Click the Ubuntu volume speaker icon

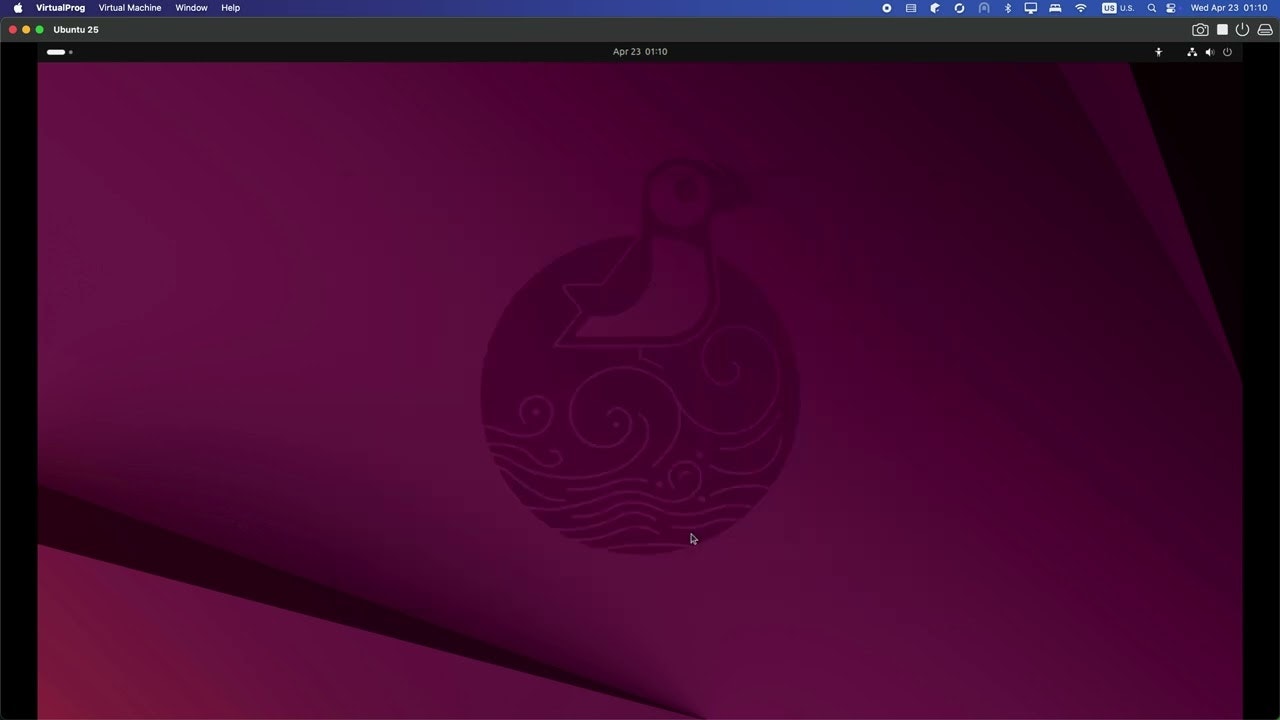[1209, 52]
